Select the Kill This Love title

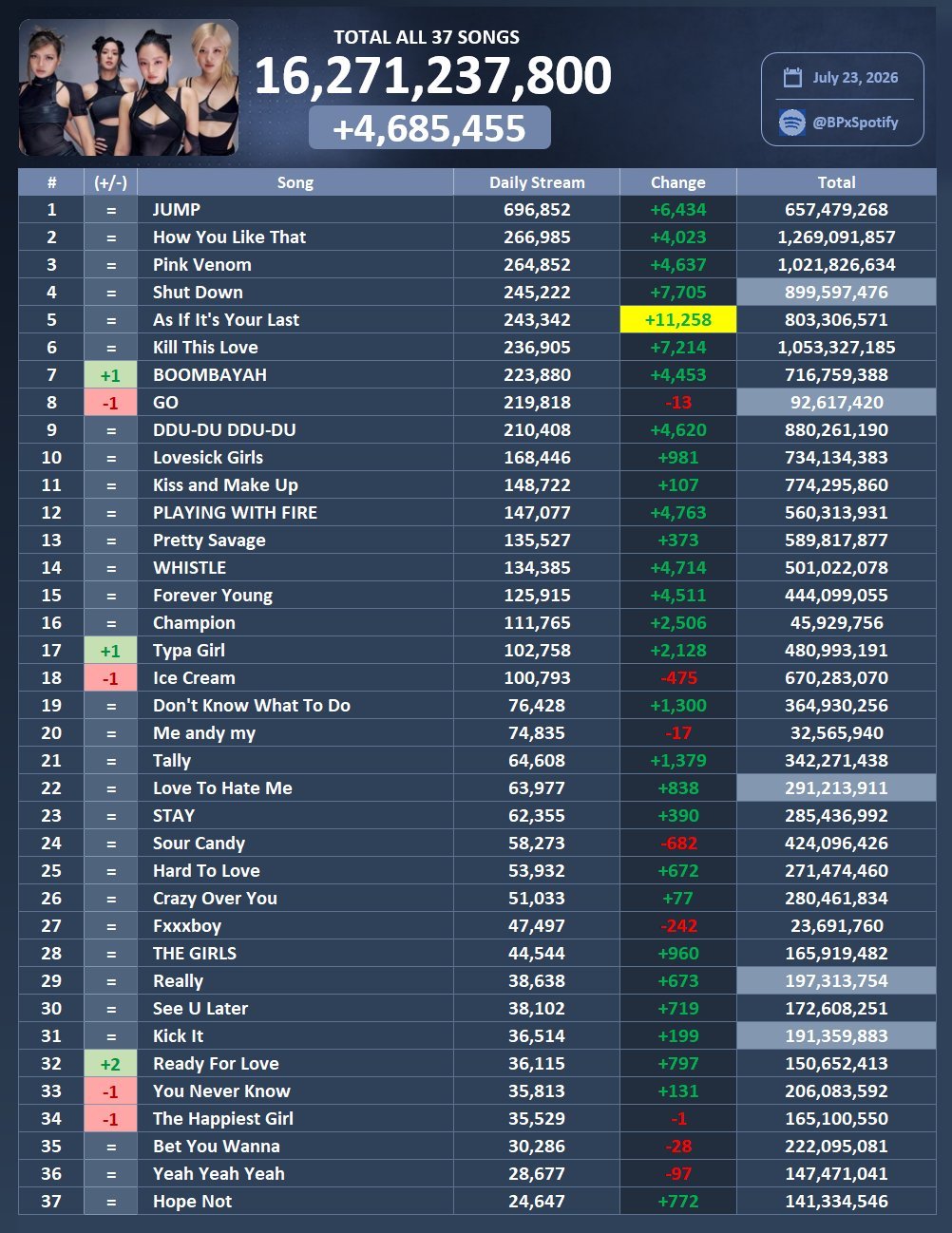pos(205,348)
